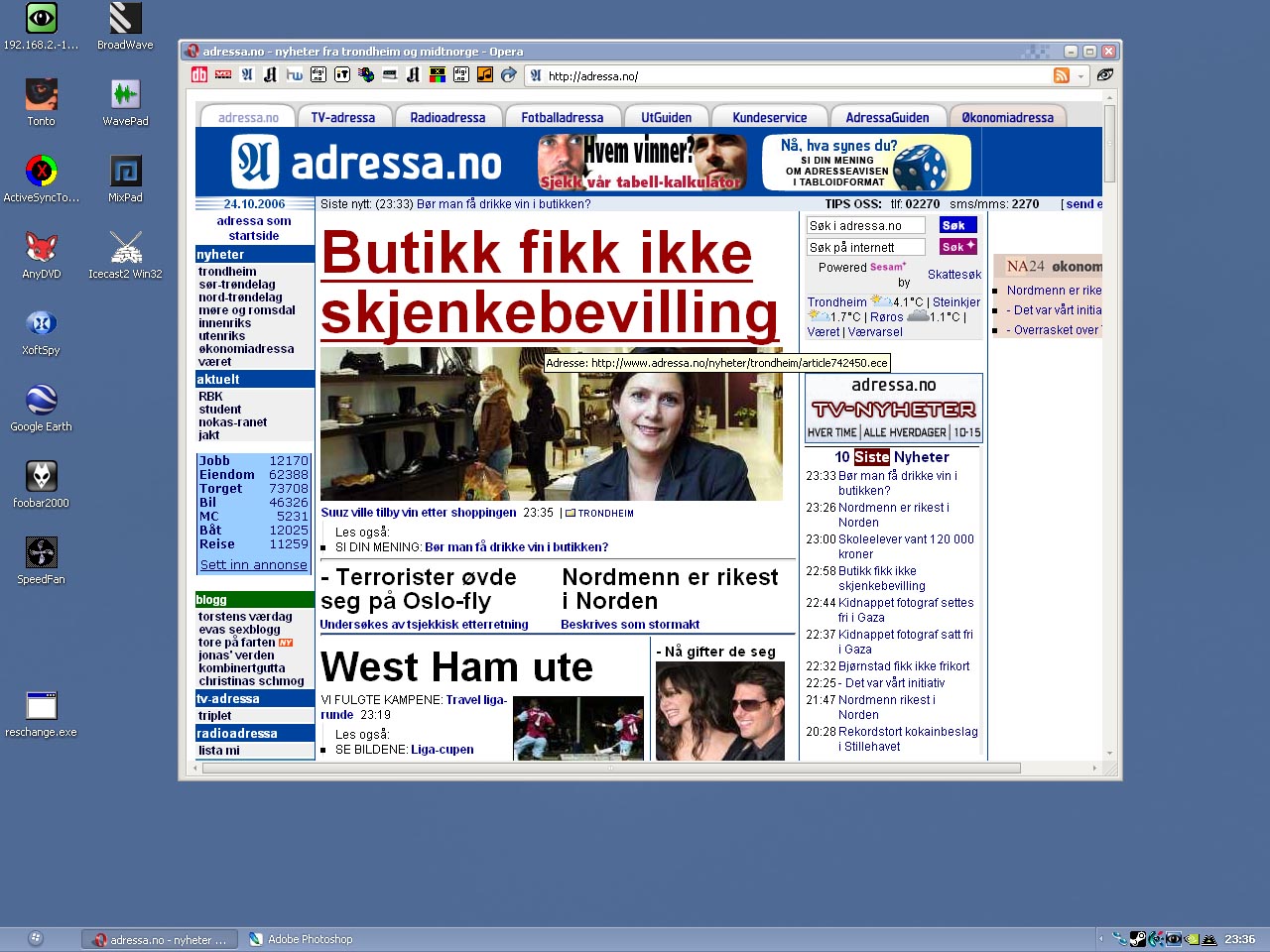Click the Skattesøk link

954,275
